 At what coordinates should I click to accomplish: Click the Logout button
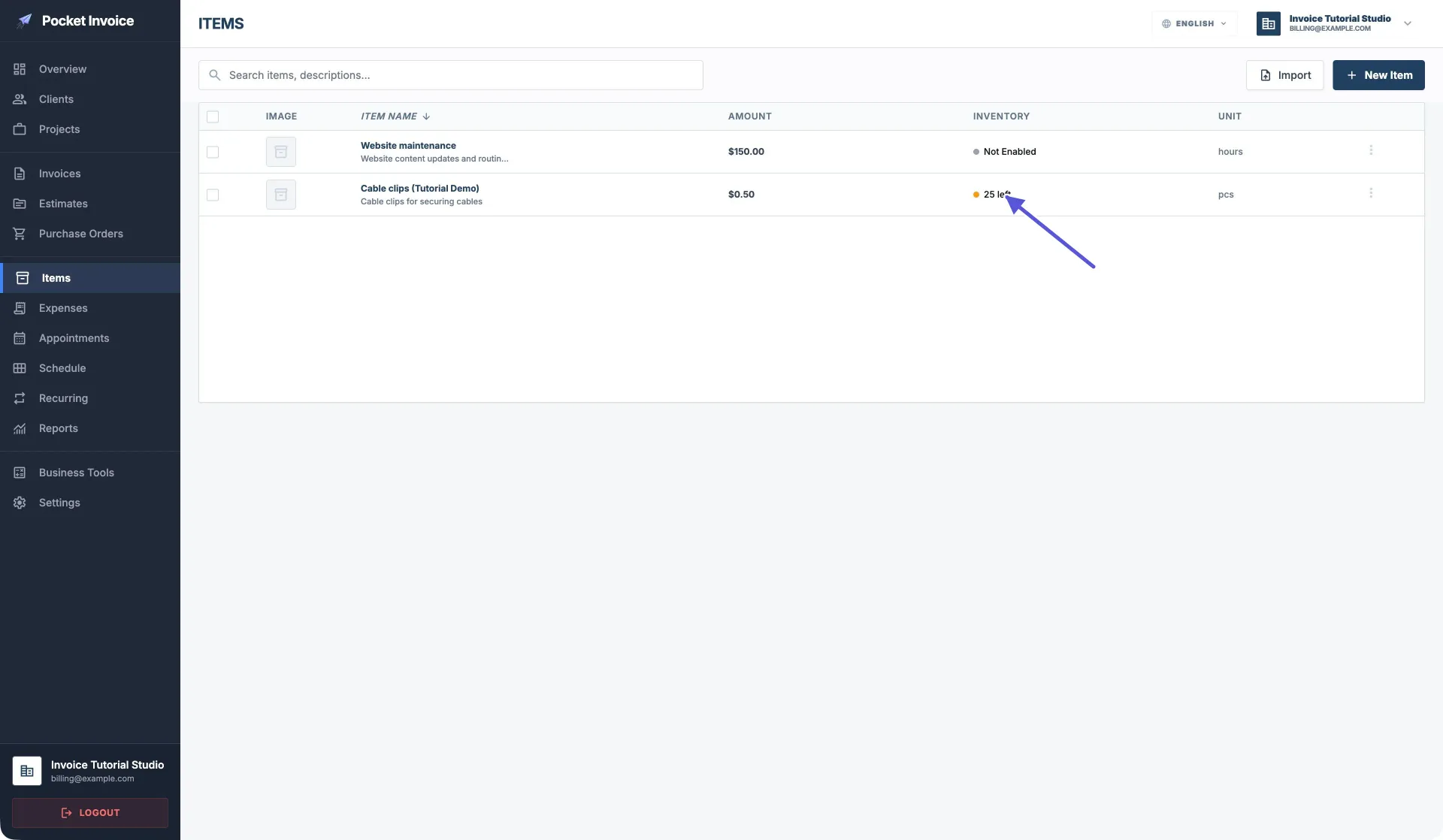(90, 812)
